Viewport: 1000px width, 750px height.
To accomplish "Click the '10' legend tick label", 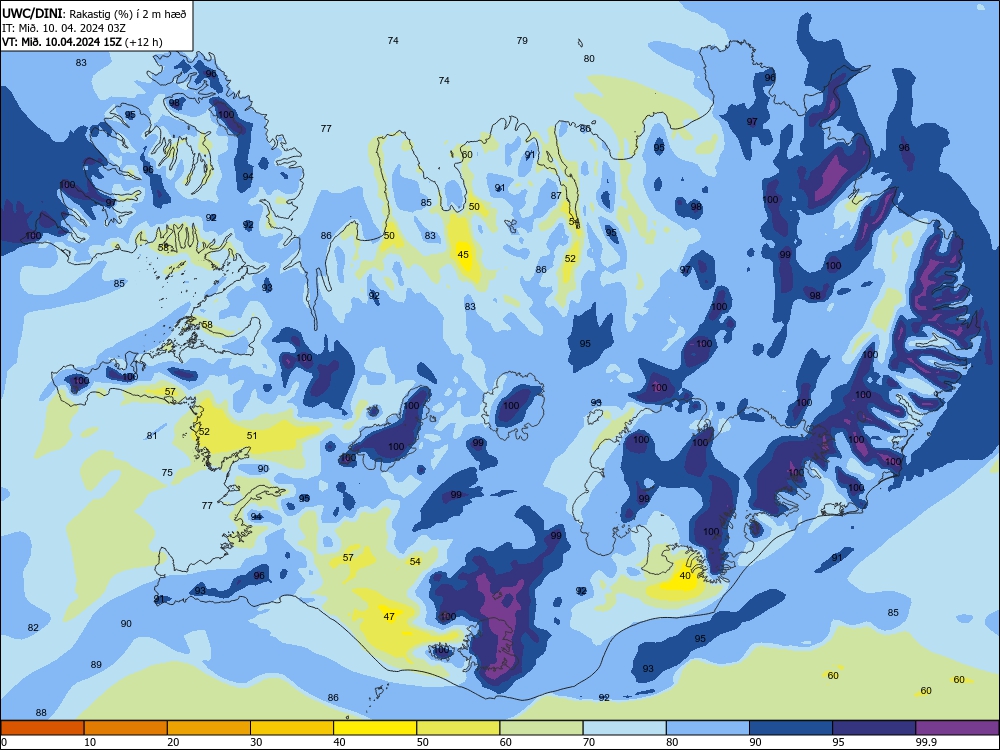I will click(90, 742).
